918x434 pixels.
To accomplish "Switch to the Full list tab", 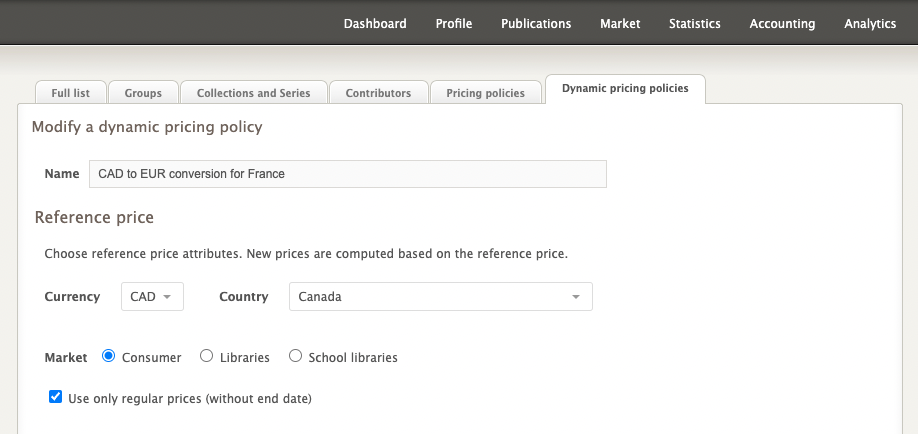I will pos(70,93).
